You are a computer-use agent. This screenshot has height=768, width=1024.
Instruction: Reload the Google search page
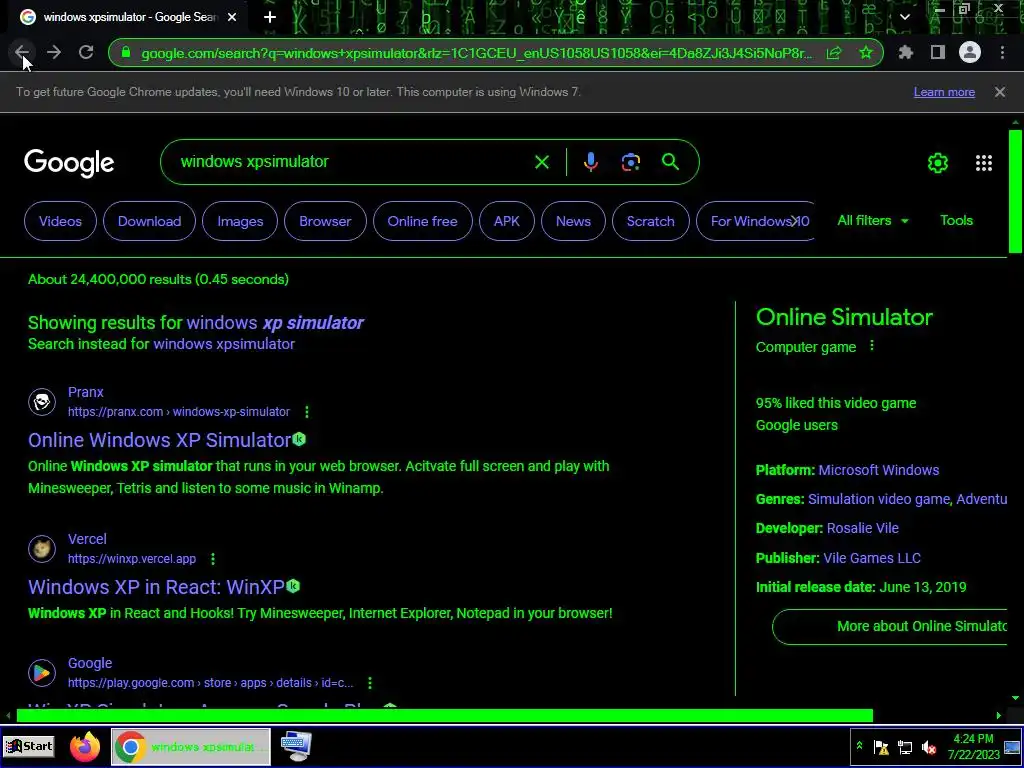pos(86,52)
